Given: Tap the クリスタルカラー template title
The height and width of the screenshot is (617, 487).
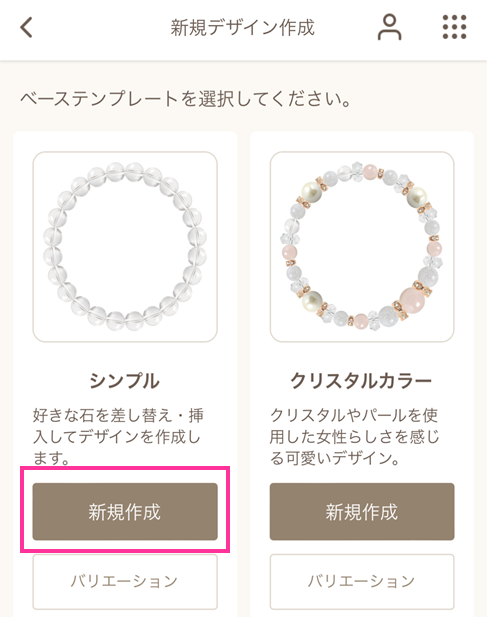Looking at the screenshot, I should coord(361,381).
